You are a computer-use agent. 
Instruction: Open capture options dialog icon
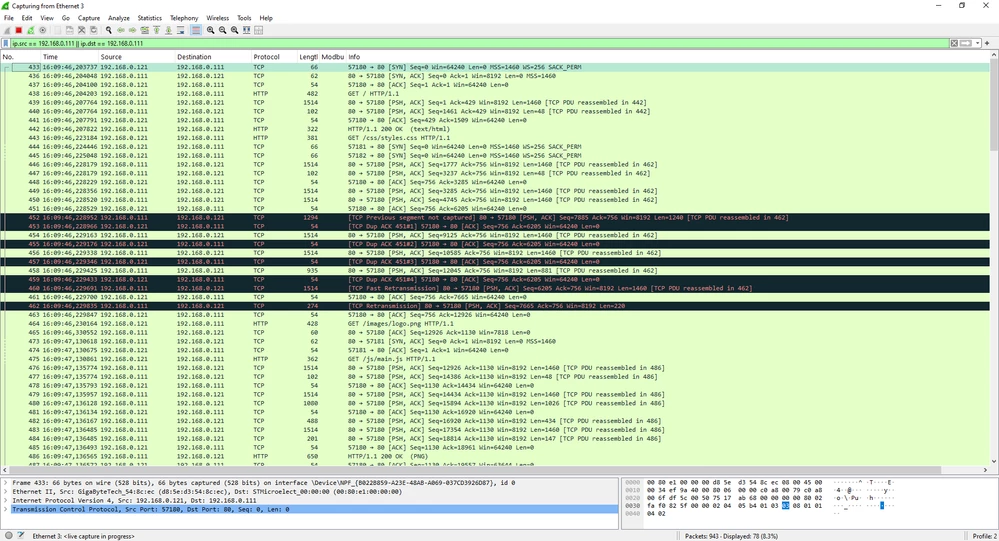(43, 30)
